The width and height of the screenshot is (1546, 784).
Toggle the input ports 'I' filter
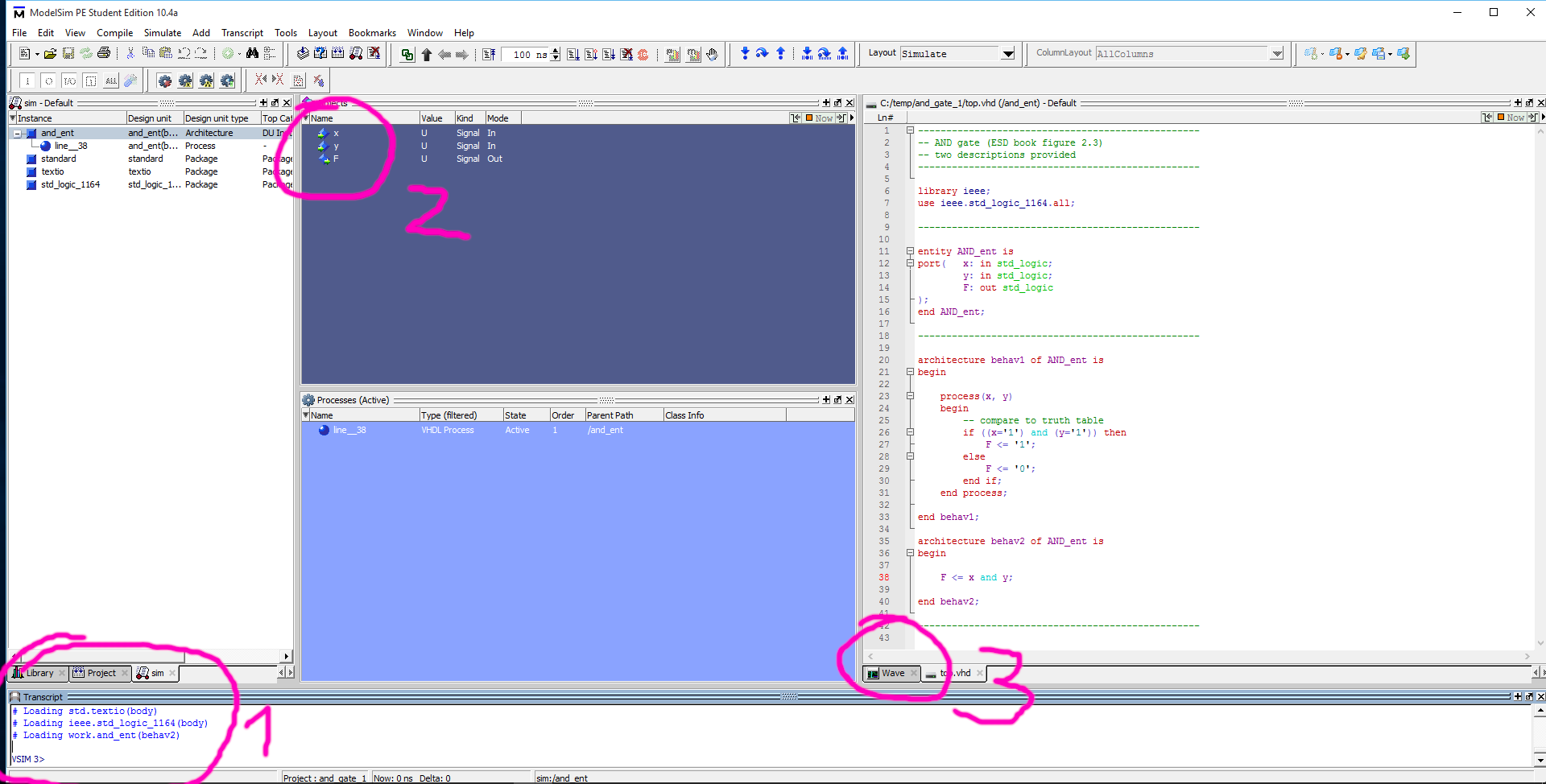click(27, 80)
